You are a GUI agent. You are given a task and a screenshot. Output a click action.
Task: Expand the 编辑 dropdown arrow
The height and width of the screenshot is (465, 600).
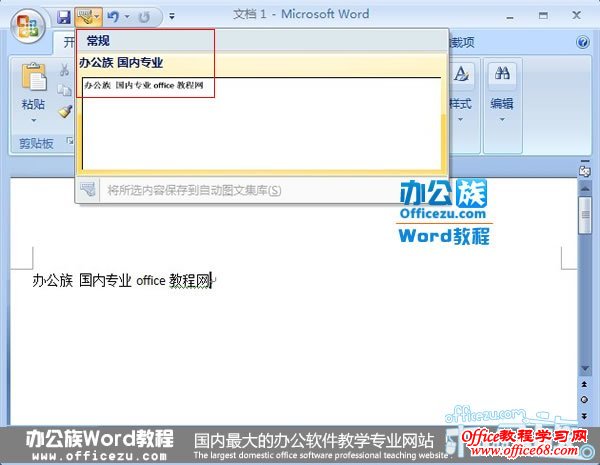pyautogui.click(x=502, y=120)
